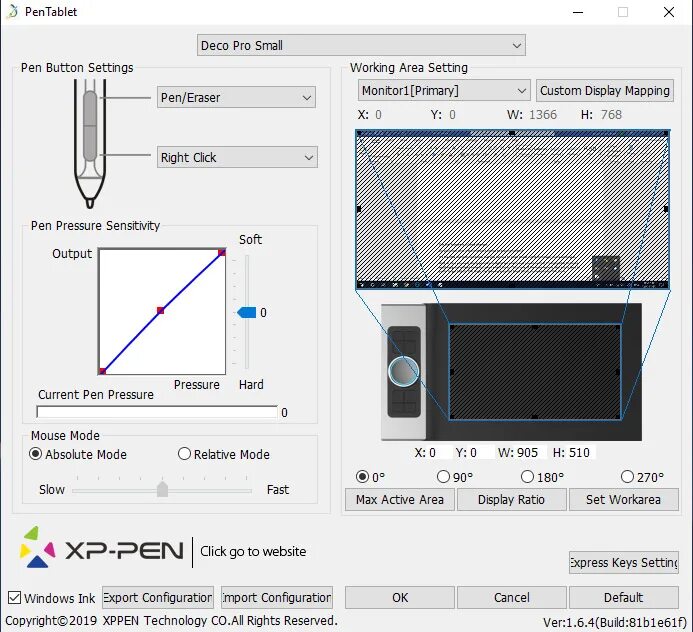The image size is (693, 632).
Task: Click the dial wheel on the tablet image
Action: coord(403,371)
